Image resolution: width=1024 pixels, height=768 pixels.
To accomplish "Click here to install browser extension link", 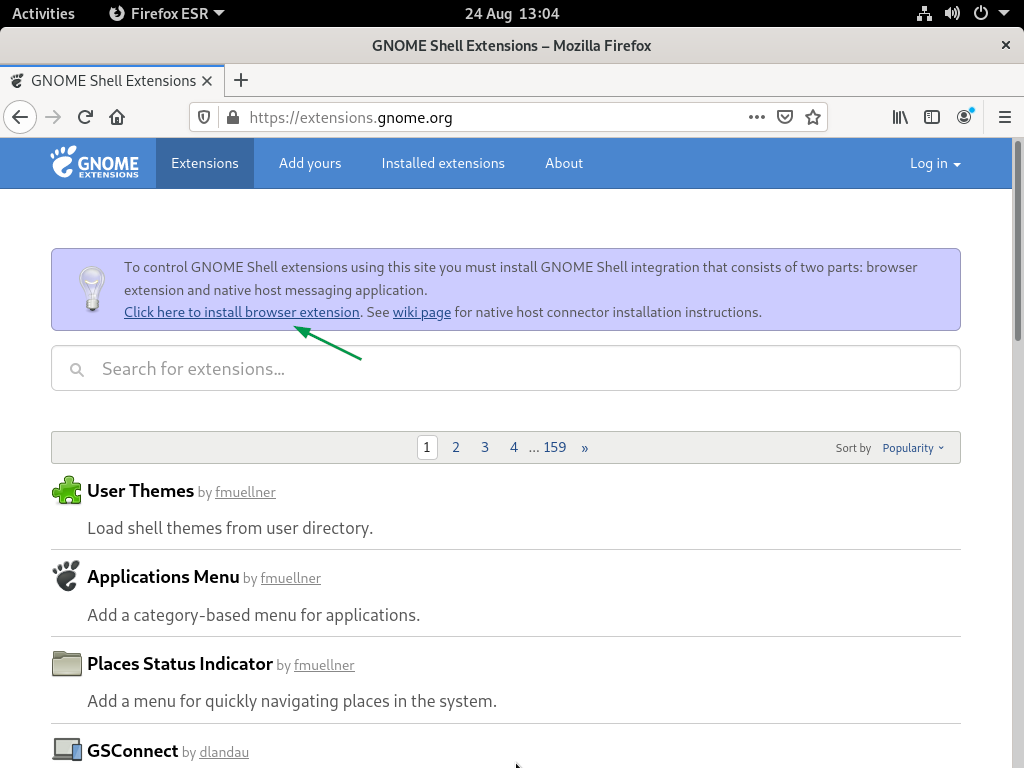I will (x=242, y=312).
